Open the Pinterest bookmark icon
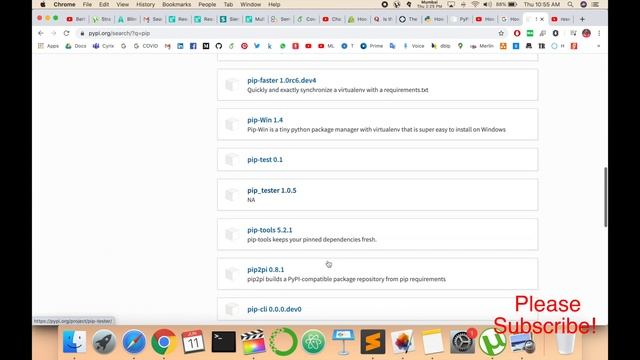 [244, 46]
